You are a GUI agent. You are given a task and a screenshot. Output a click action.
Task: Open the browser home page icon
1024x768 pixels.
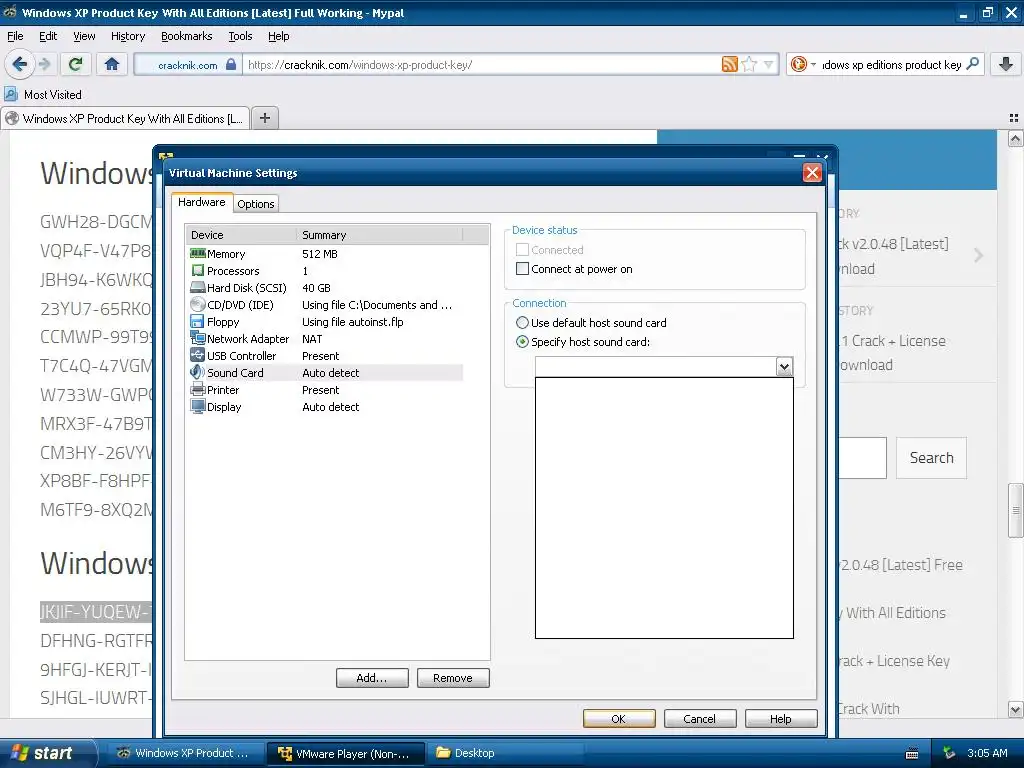pos(112,64)
